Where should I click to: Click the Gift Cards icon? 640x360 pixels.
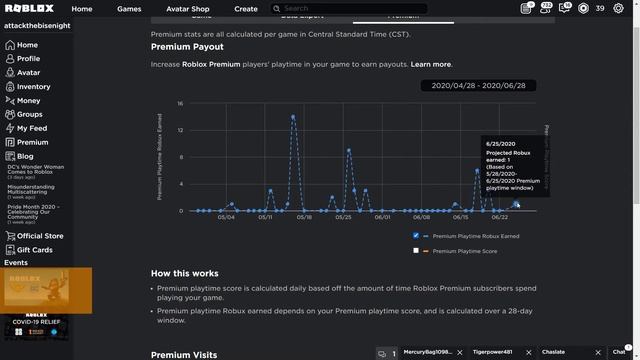click(x=10, y=250)
